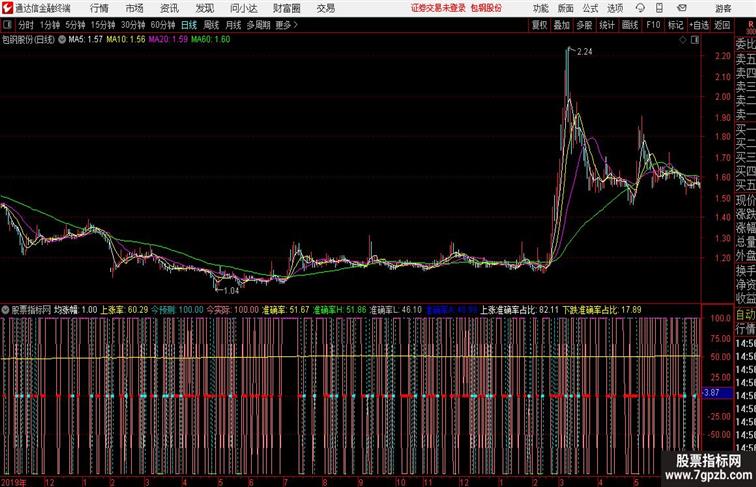This screenshot has width=756, height=487.
Task: Click the 上涨准确率占比: 82.11 value
Action: (x=519, y=310)
